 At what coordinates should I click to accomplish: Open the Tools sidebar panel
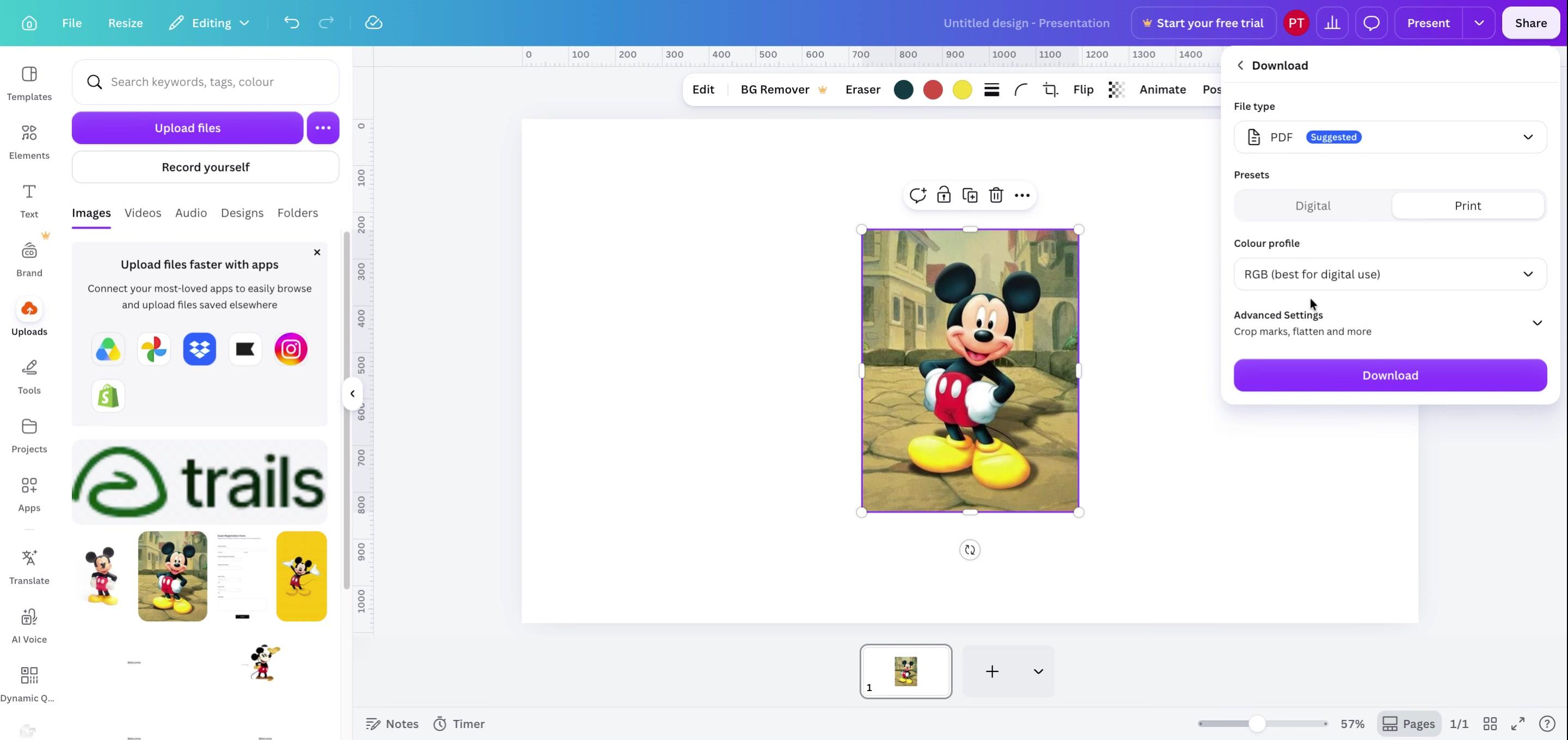29,377
